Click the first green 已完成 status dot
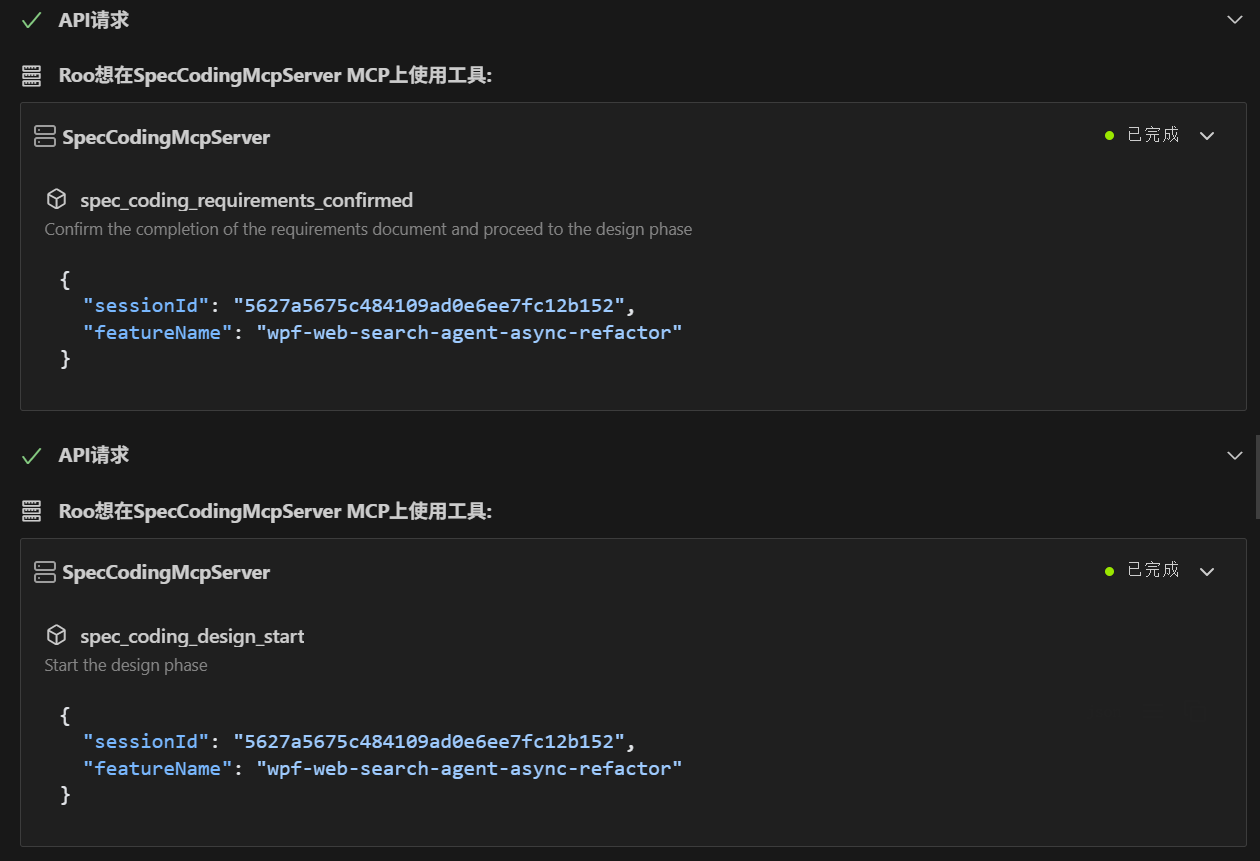 [x=1109, y=136]
